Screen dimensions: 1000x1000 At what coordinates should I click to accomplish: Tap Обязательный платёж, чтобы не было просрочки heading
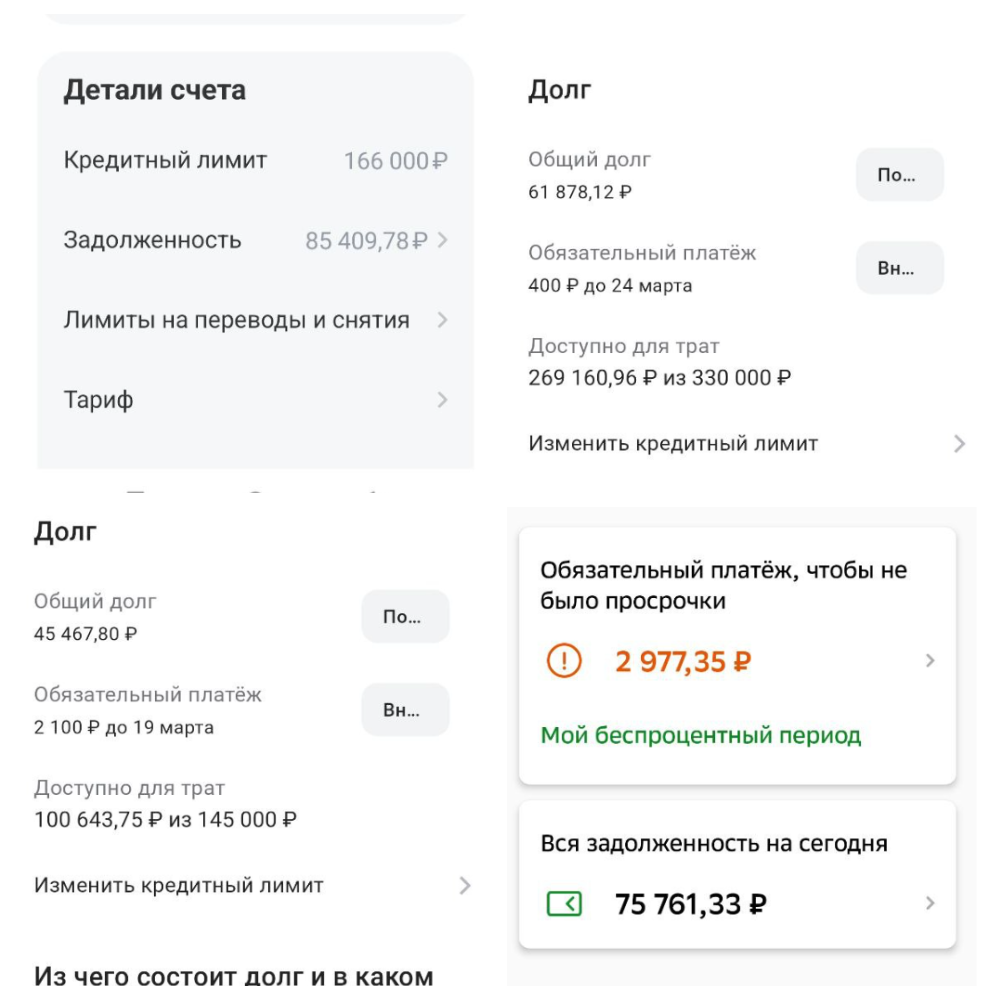723,586
